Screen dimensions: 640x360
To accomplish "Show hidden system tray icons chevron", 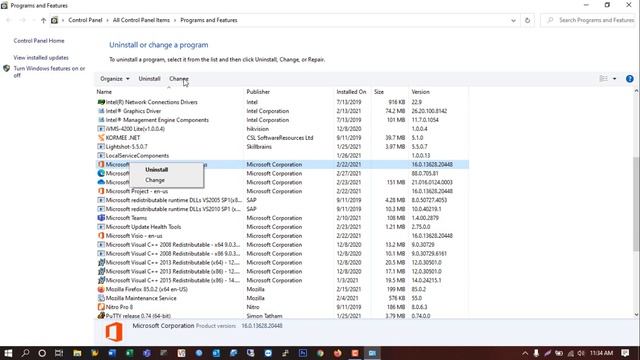I will (x=525, y=353).
